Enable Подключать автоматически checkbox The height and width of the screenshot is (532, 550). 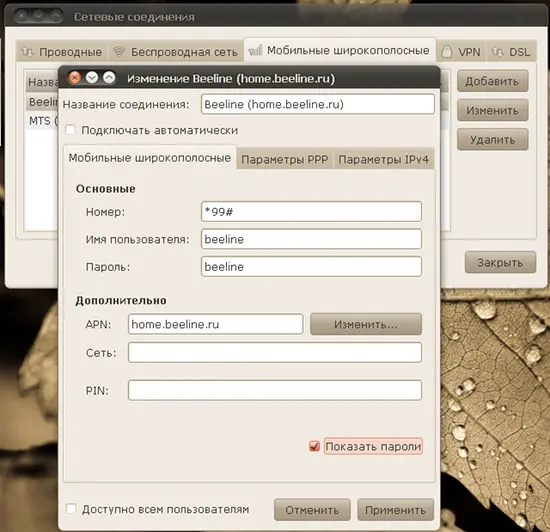[x=71, y=130]
